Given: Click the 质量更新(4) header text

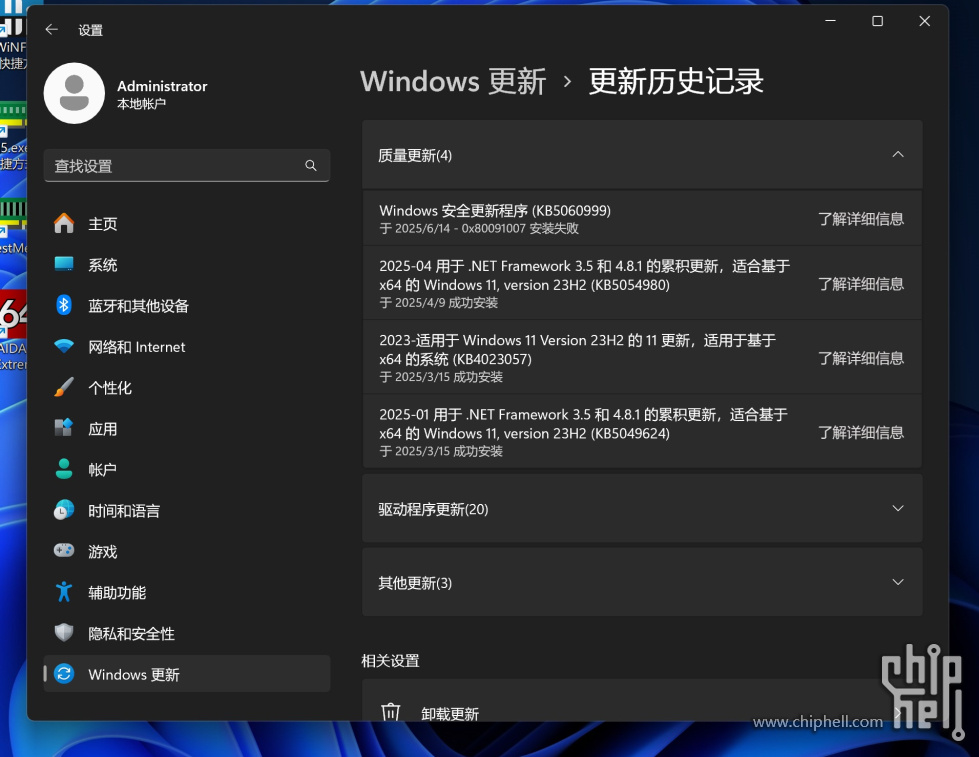Looking at the screenshot, I should tap(415, 156).
